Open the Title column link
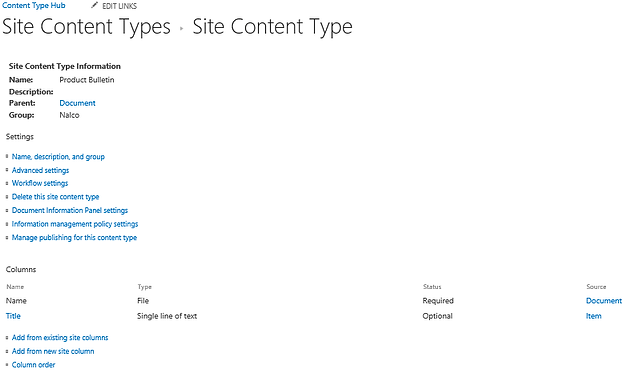The height and width of the screenshot is (377, 630). click(13, 316)
